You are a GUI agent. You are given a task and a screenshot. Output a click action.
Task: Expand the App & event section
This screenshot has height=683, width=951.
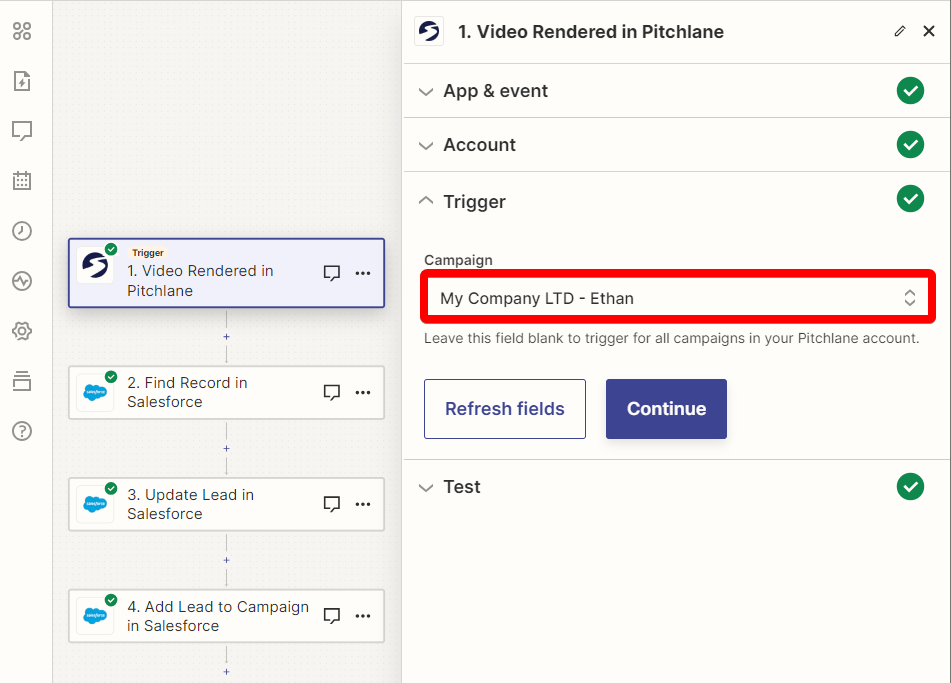pyautogui.click(x=676, y=91)
